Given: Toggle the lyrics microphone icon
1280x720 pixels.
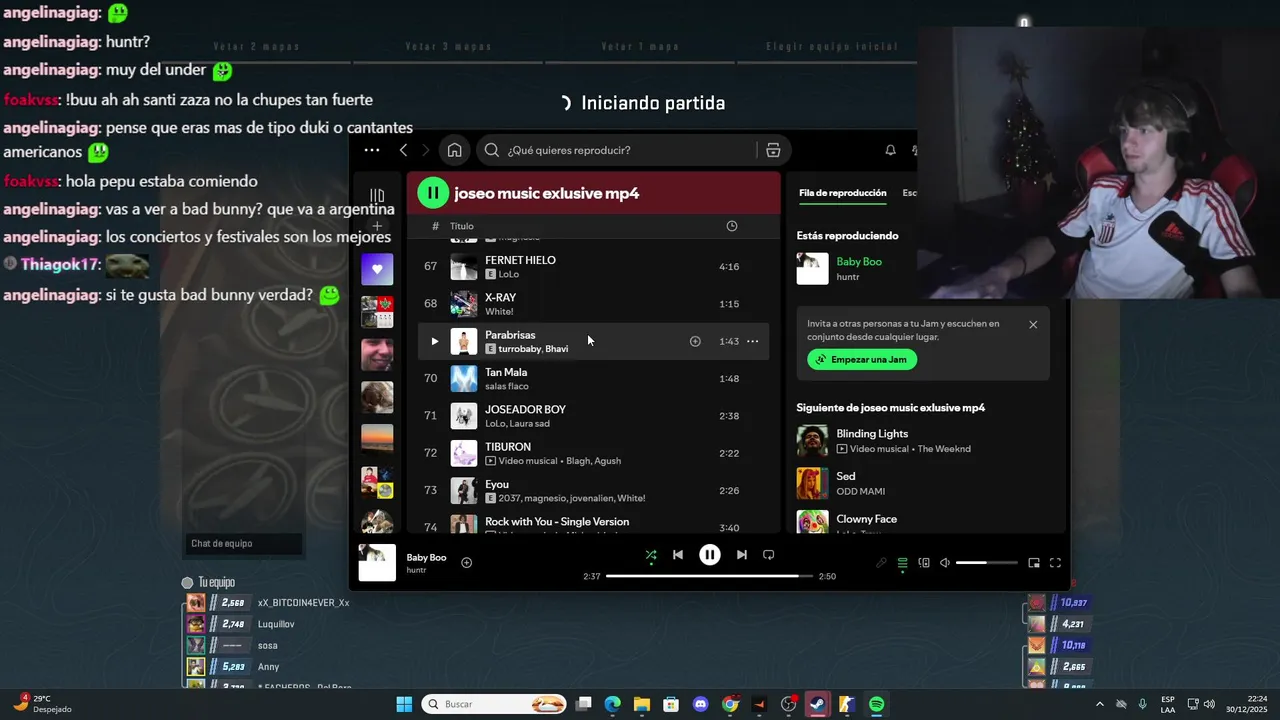Looking at the screenshot, I should click(x=881, y=563).
